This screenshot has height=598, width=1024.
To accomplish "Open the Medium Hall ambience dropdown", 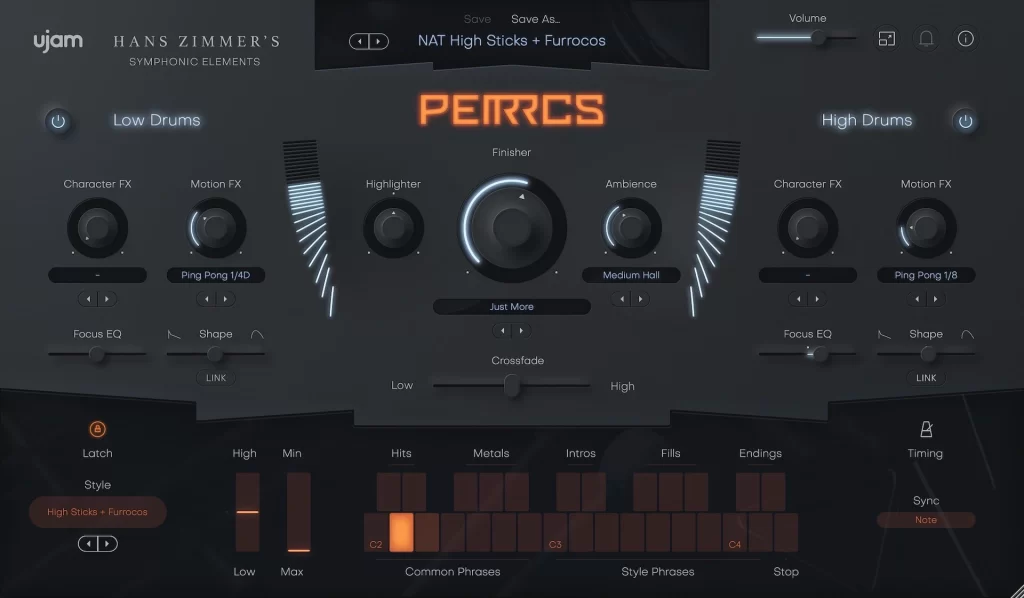I will (630, 275).
